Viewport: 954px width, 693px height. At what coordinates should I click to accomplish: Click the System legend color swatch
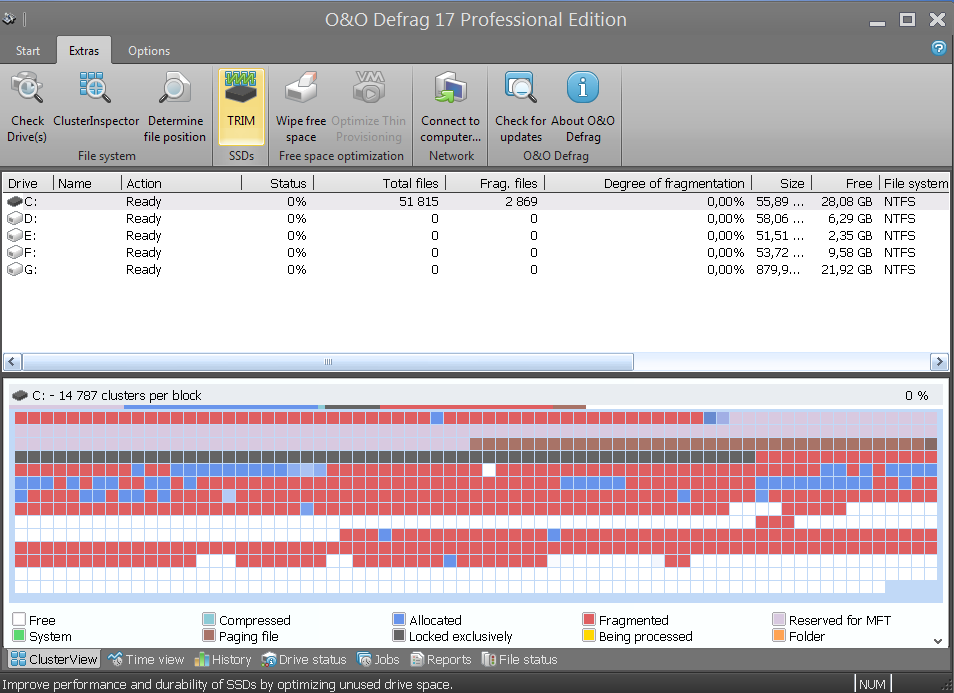[19, 635]
